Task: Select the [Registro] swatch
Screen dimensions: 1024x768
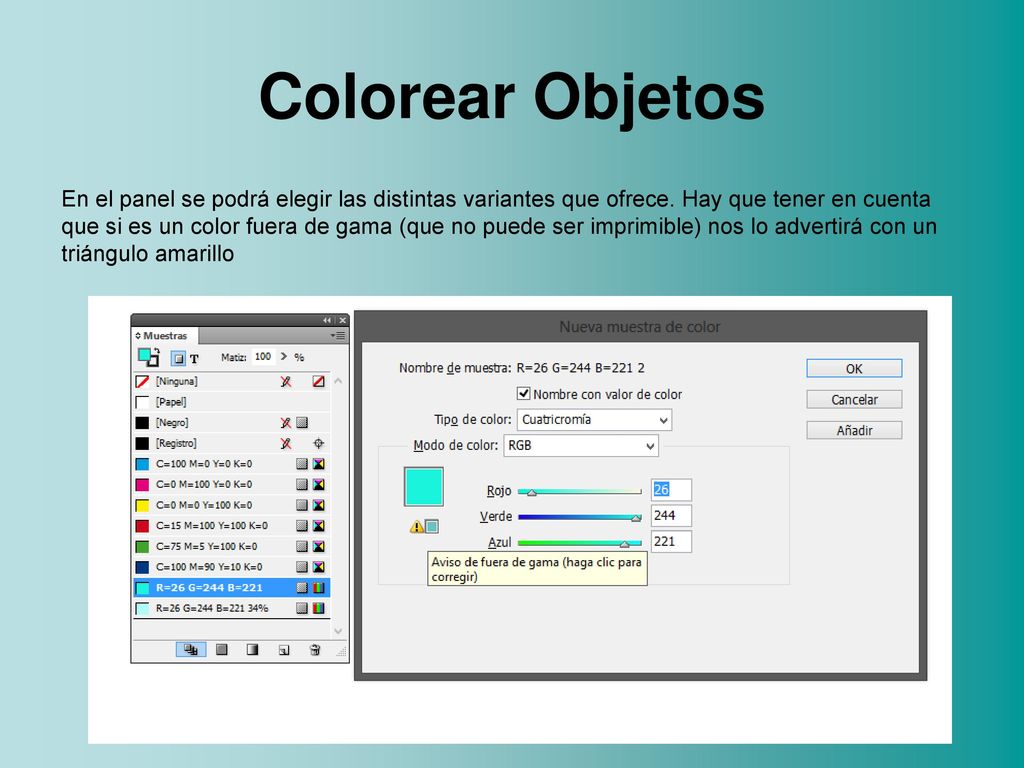Action: coord(232,443)
